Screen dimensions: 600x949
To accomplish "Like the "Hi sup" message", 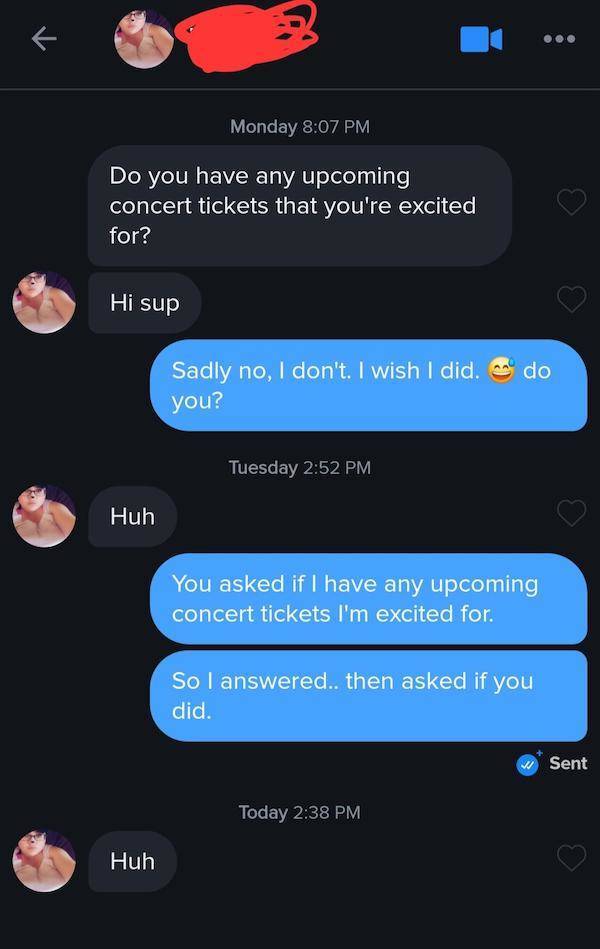I will 571,298.
